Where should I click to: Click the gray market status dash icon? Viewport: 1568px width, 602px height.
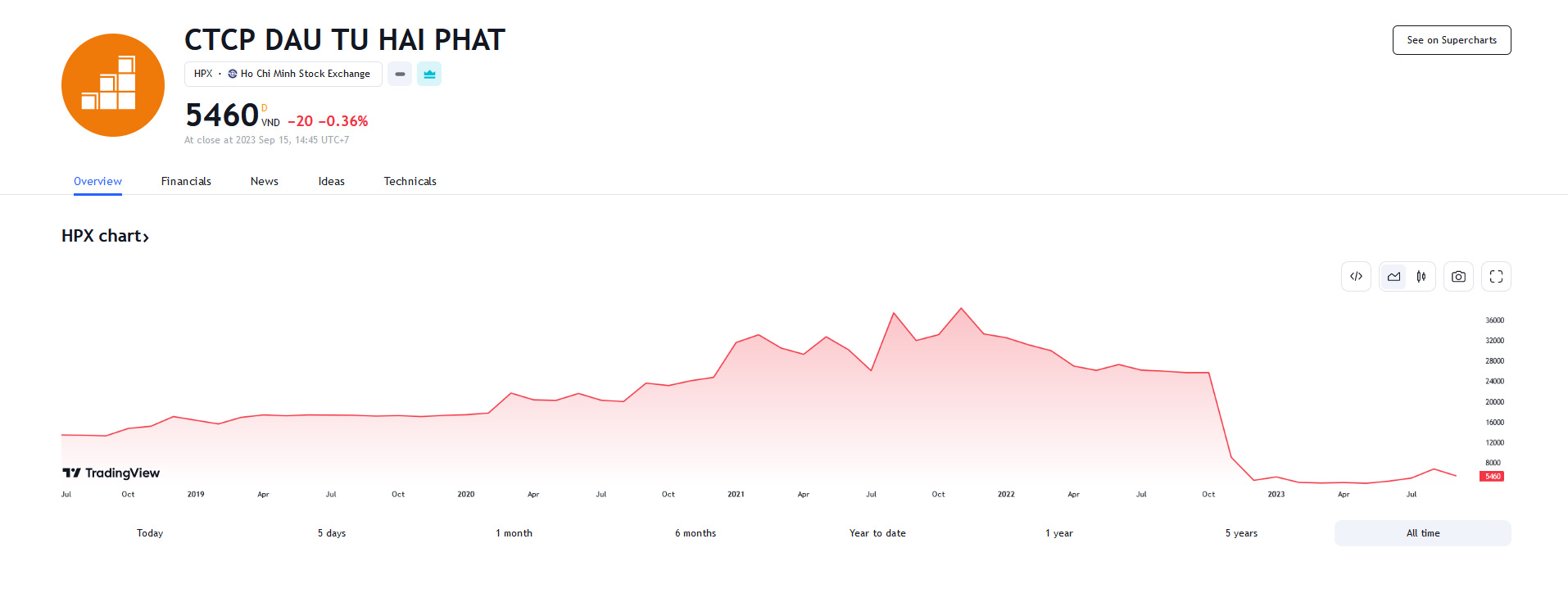400,75
